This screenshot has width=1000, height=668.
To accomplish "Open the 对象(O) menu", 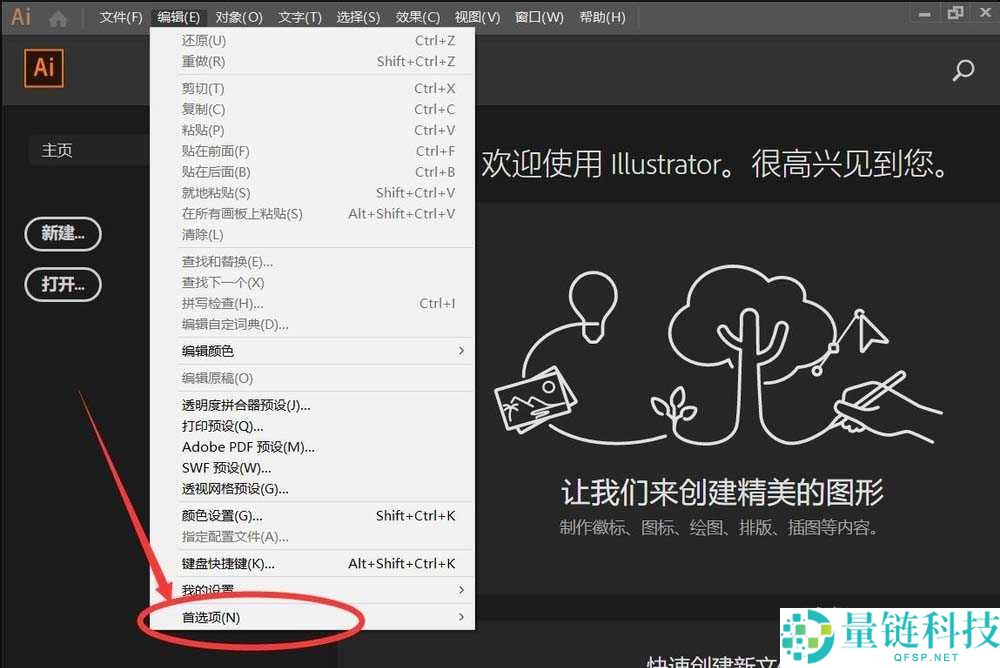I will [239, 17].
